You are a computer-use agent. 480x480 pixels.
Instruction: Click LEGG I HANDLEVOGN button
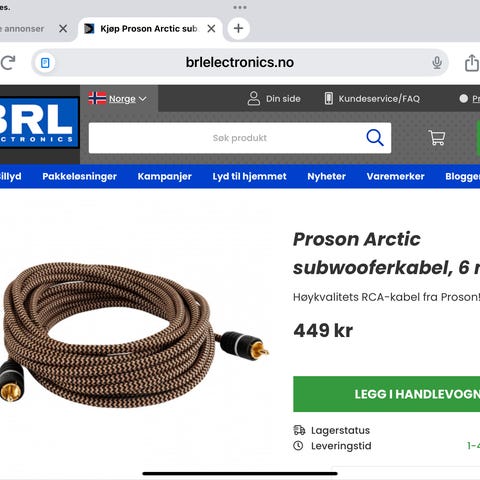click(387, 394)
